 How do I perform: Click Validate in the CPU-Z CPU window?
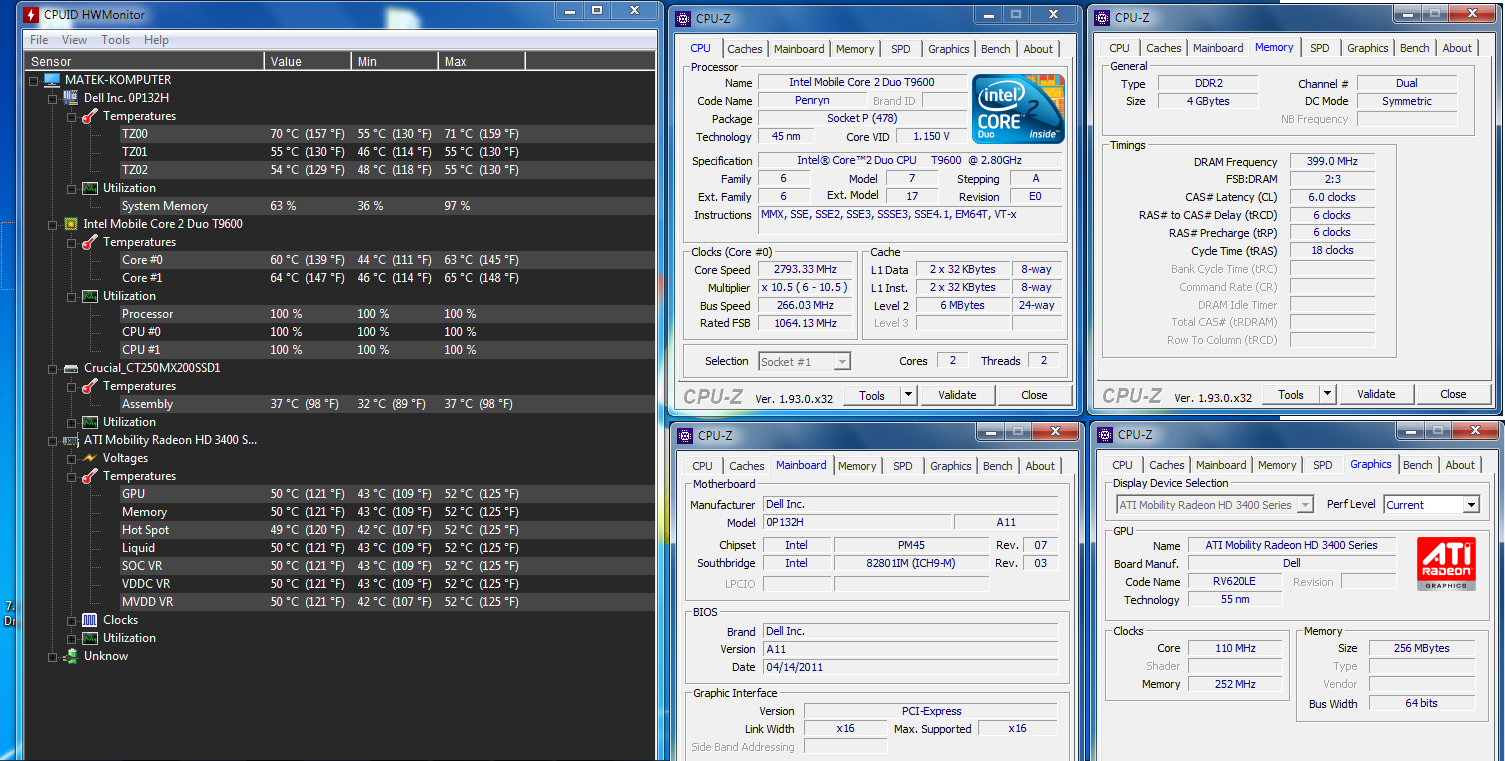(957, 395)
